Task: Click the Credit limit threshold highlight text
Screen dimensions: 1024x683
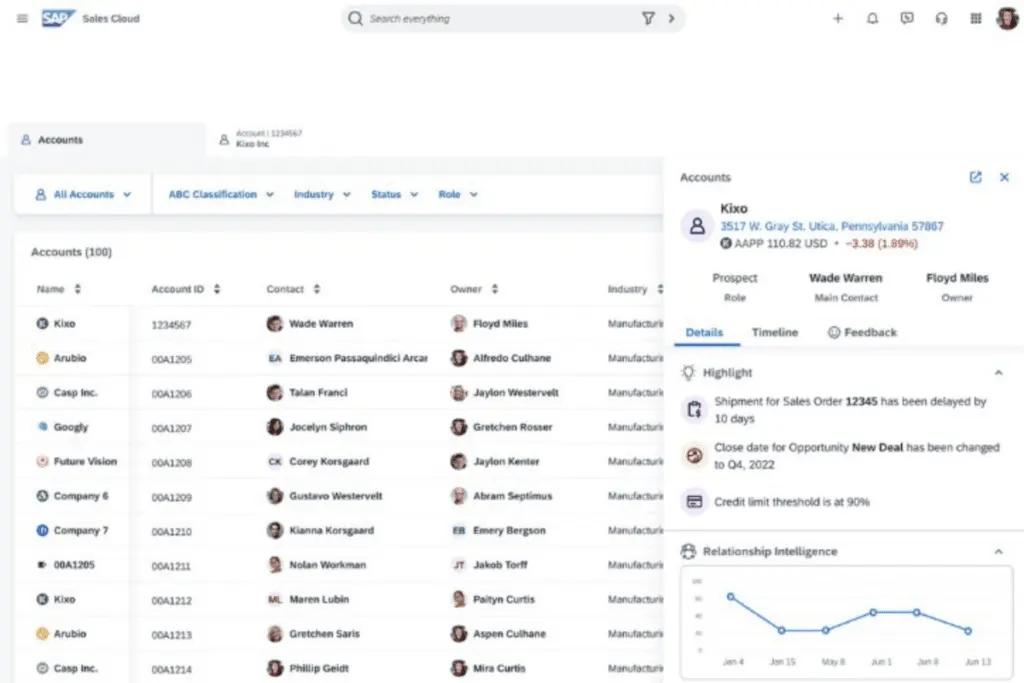Action: point(792,501)
